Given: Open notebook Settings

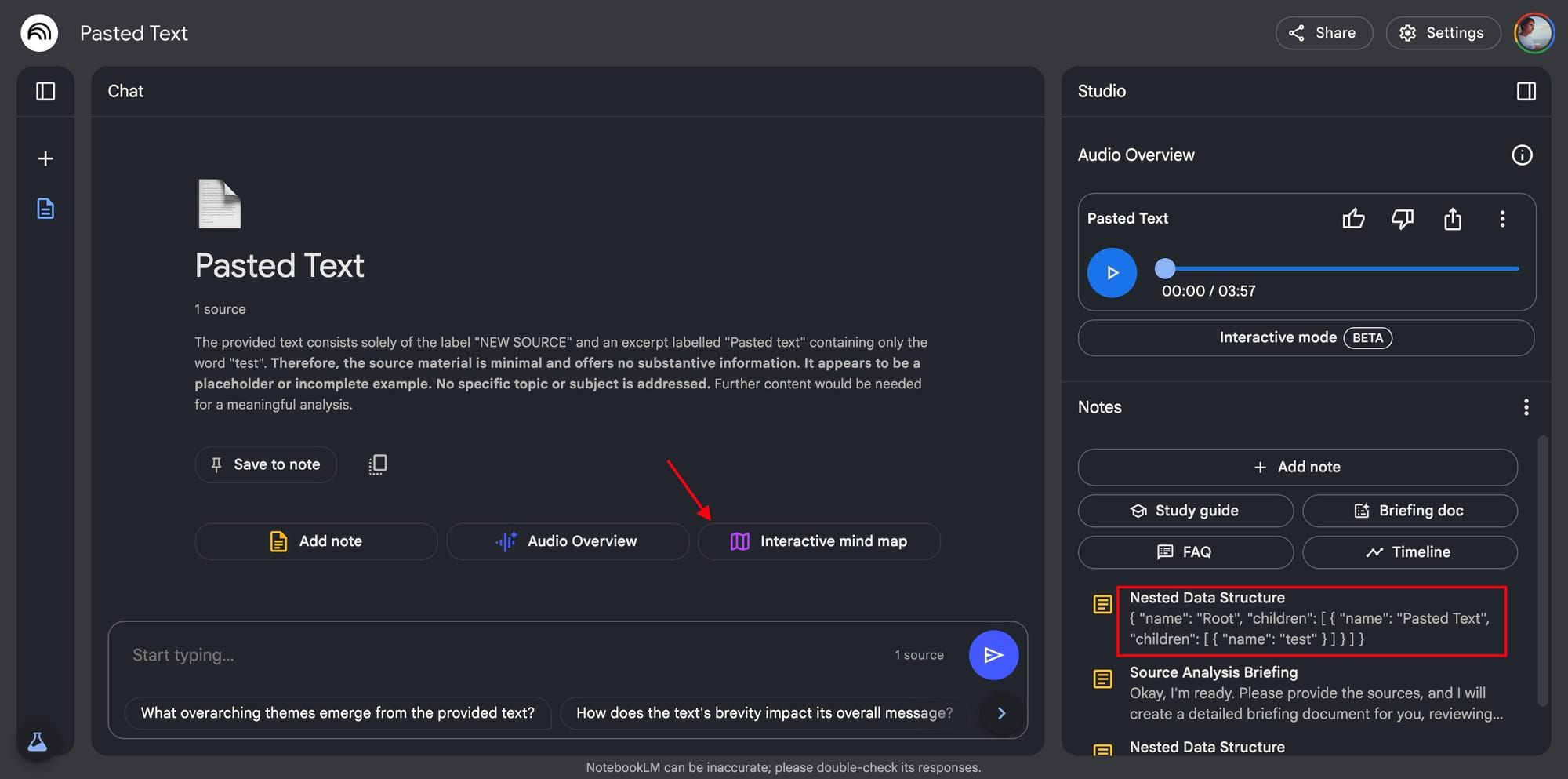Looking at the screenshot, I should [x=1443, y=33].
